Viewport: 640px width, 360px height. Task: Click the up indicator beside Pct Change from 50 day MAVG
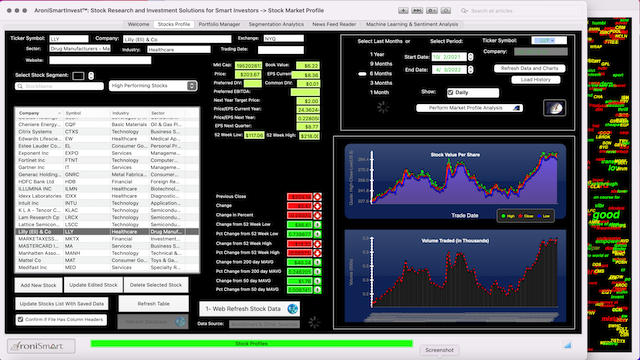(317, 290)
